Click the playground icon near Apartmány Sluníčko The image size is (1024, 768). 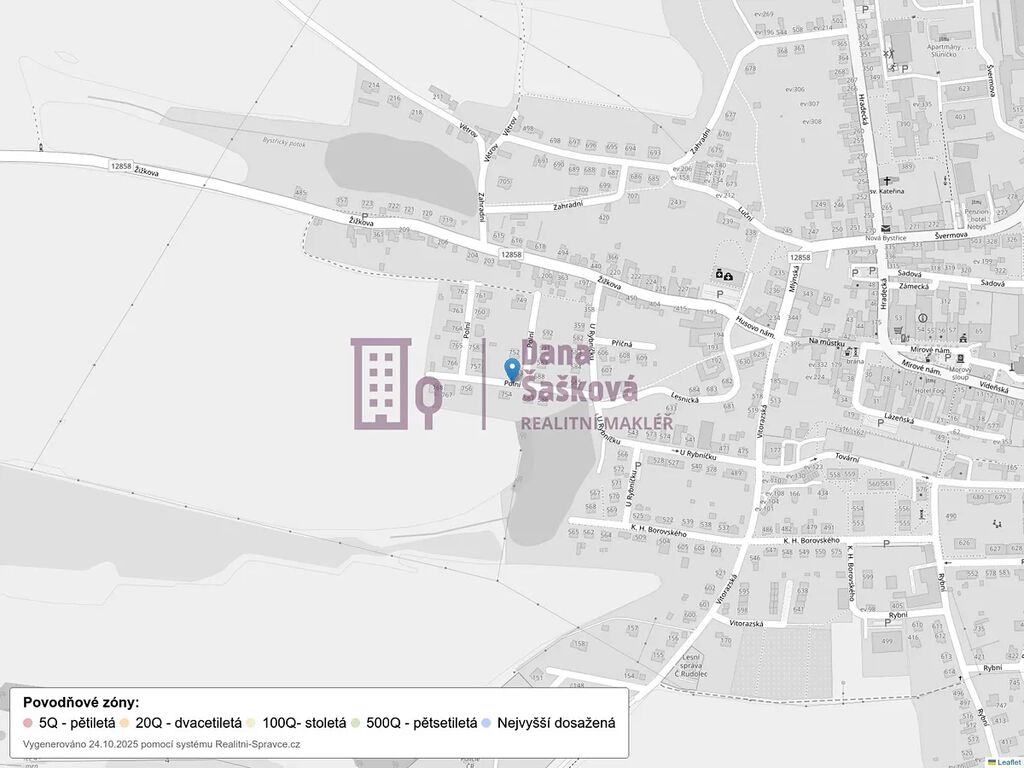(887, 53)
